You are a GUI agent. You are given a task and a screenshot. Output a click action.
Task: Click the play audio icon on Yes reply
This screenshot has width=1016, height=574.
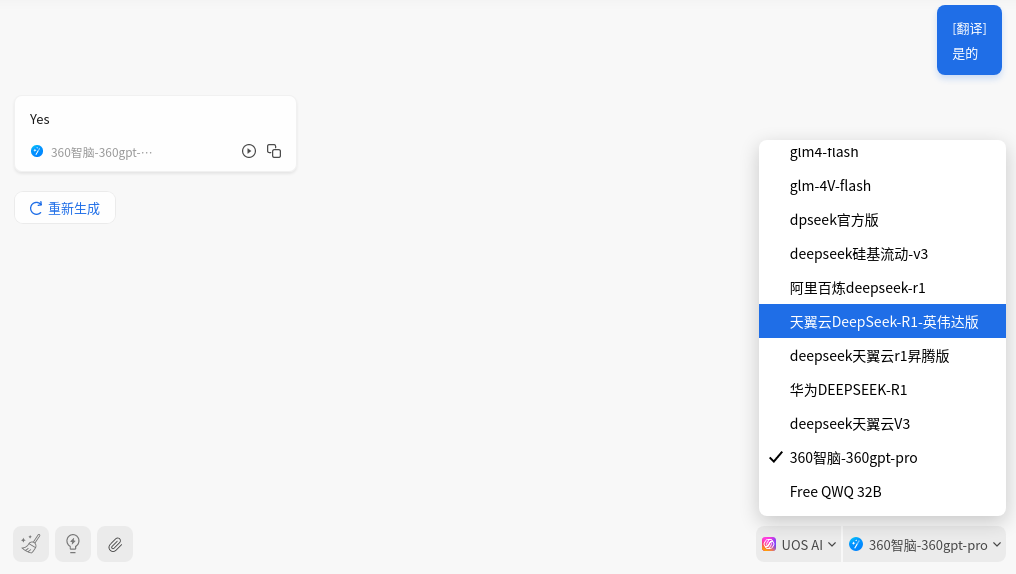pyautogui.click(x=249, y=151)
